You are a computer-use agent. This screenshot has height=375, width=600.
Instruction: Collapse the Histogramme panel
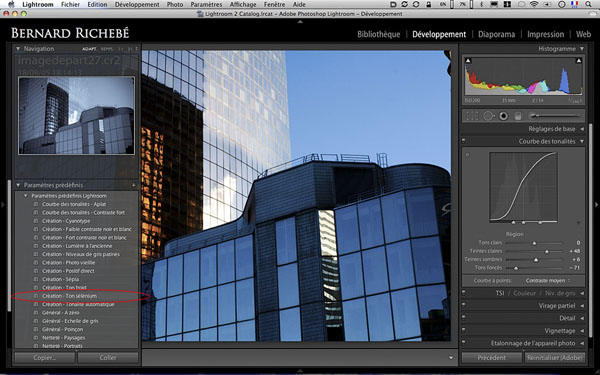pyautogui.click(x=582, y=49)
